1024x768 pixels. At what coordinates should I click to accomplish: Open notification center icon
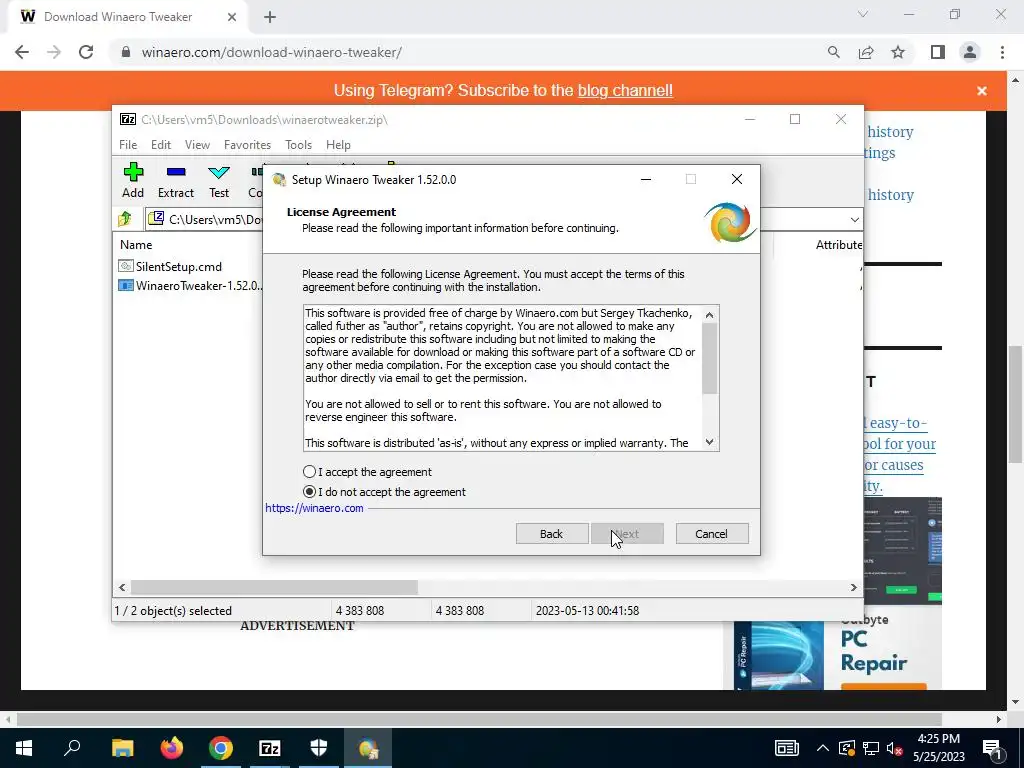pos(993,748)
